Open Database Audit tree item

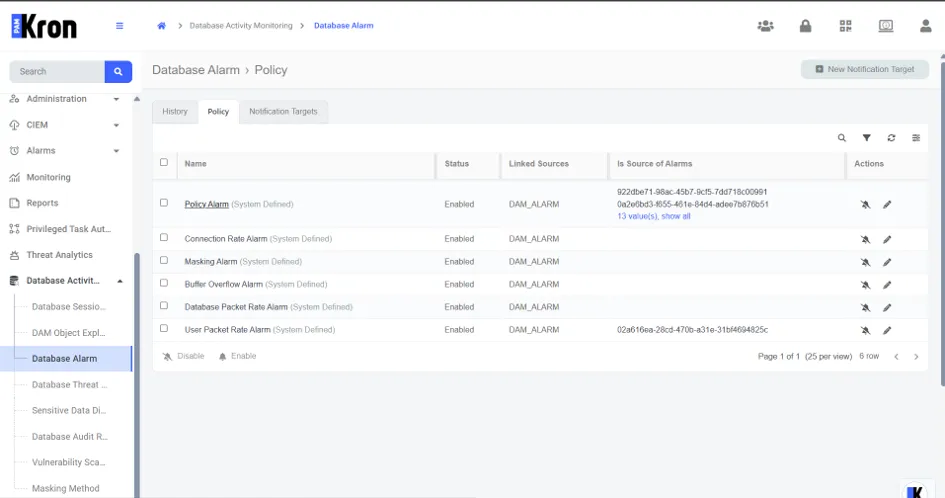[x=69, y=437]
